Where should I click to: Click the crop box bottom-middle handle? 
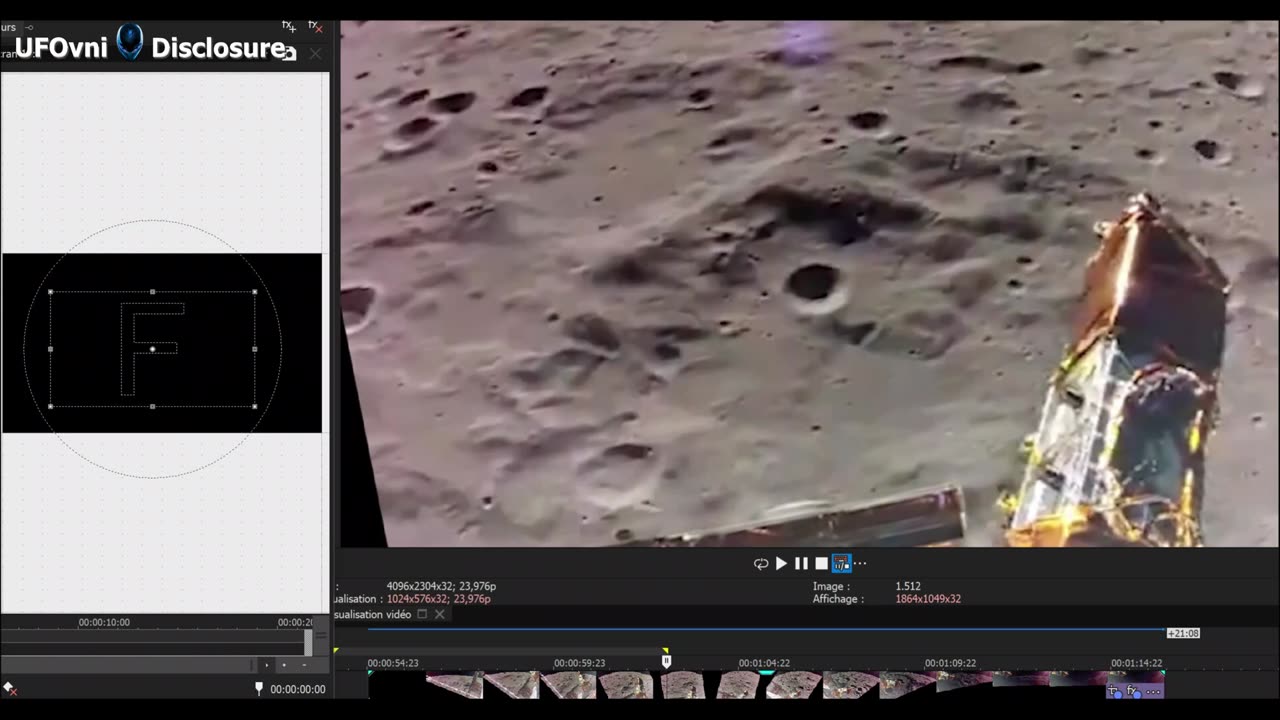click(152, 406)
